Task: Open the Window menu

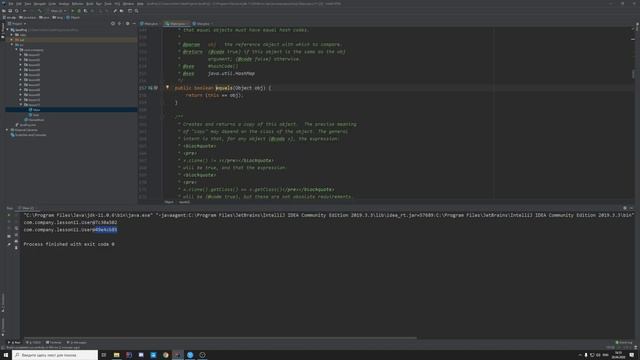Action: (x=128, y=4)
